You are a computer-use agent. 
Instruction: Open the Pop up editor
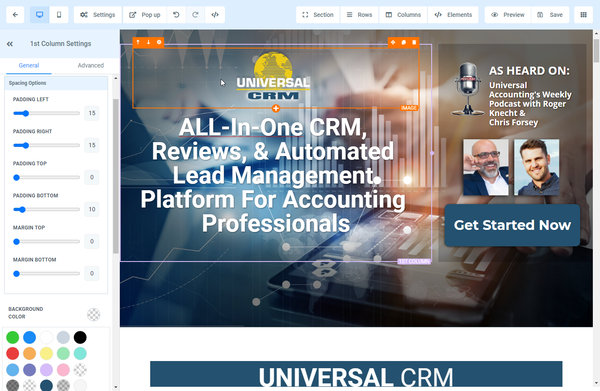pos(145,15)
